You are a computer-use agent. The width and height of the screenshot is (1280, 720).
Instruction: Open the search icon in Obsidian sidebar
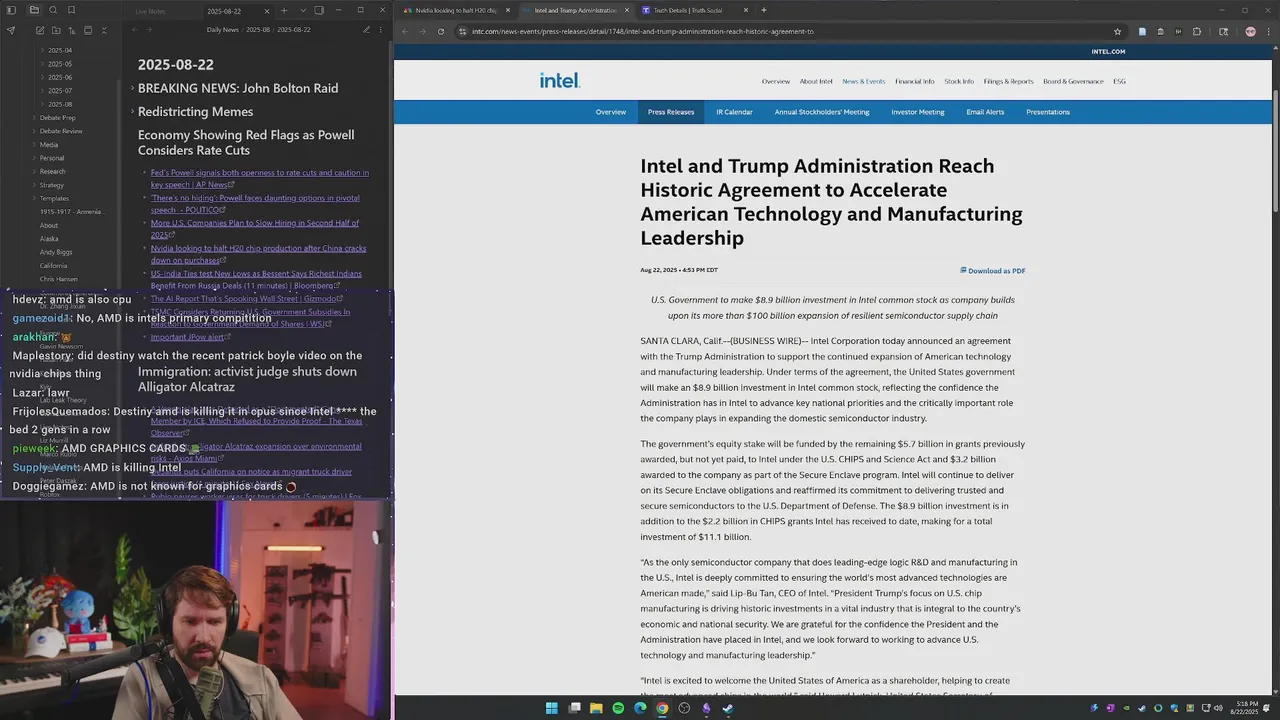click(x=52, y=10)
